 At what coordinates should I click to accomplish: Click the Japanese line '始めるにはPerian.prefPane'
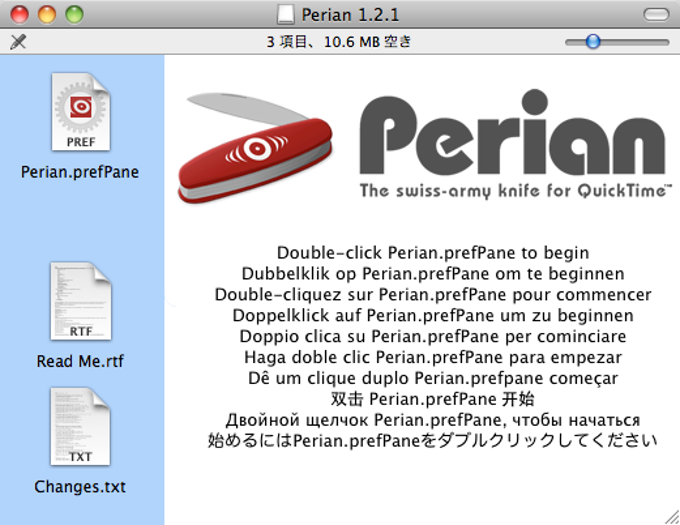point(433,440)
